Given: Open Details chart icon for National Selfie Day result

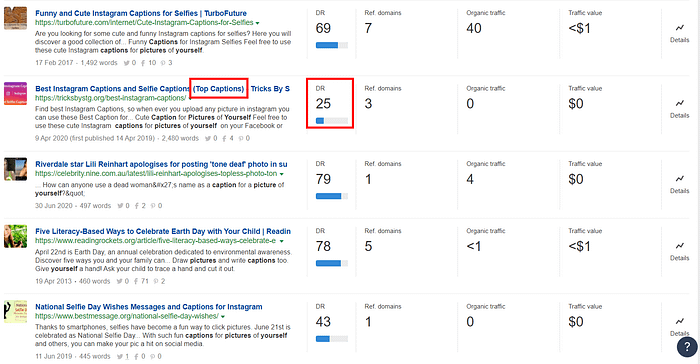Looking at the screenshot, I should tap(679, 321).
